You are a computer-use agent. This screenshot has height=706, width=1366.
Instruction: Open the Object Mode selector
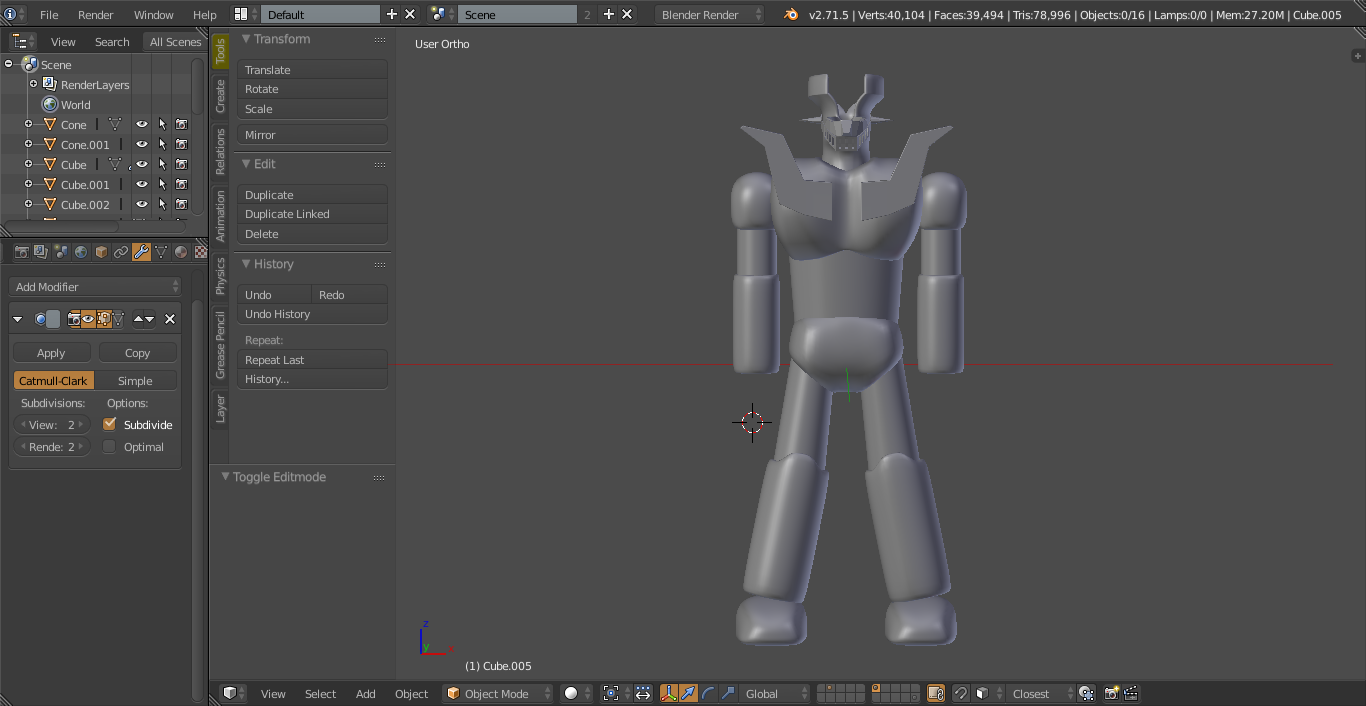point(498,693)
